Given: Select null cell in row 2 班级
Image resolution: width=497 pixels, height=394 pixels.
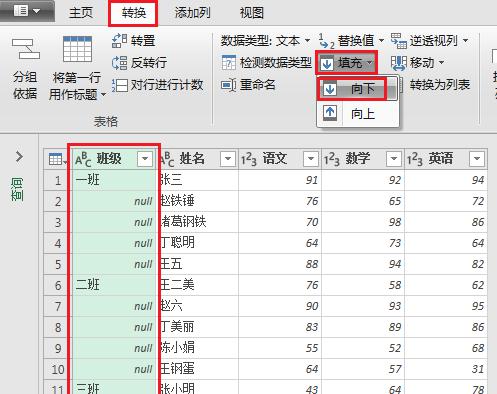Looking at the screenshot, I should (114, 201).
